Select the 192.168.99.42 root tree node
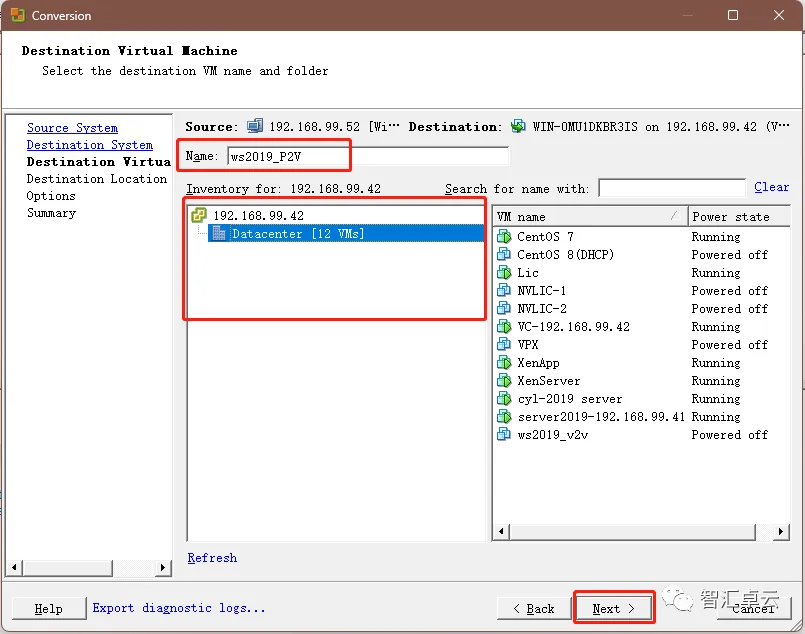 pyautogui.click(x=258, y=216)
